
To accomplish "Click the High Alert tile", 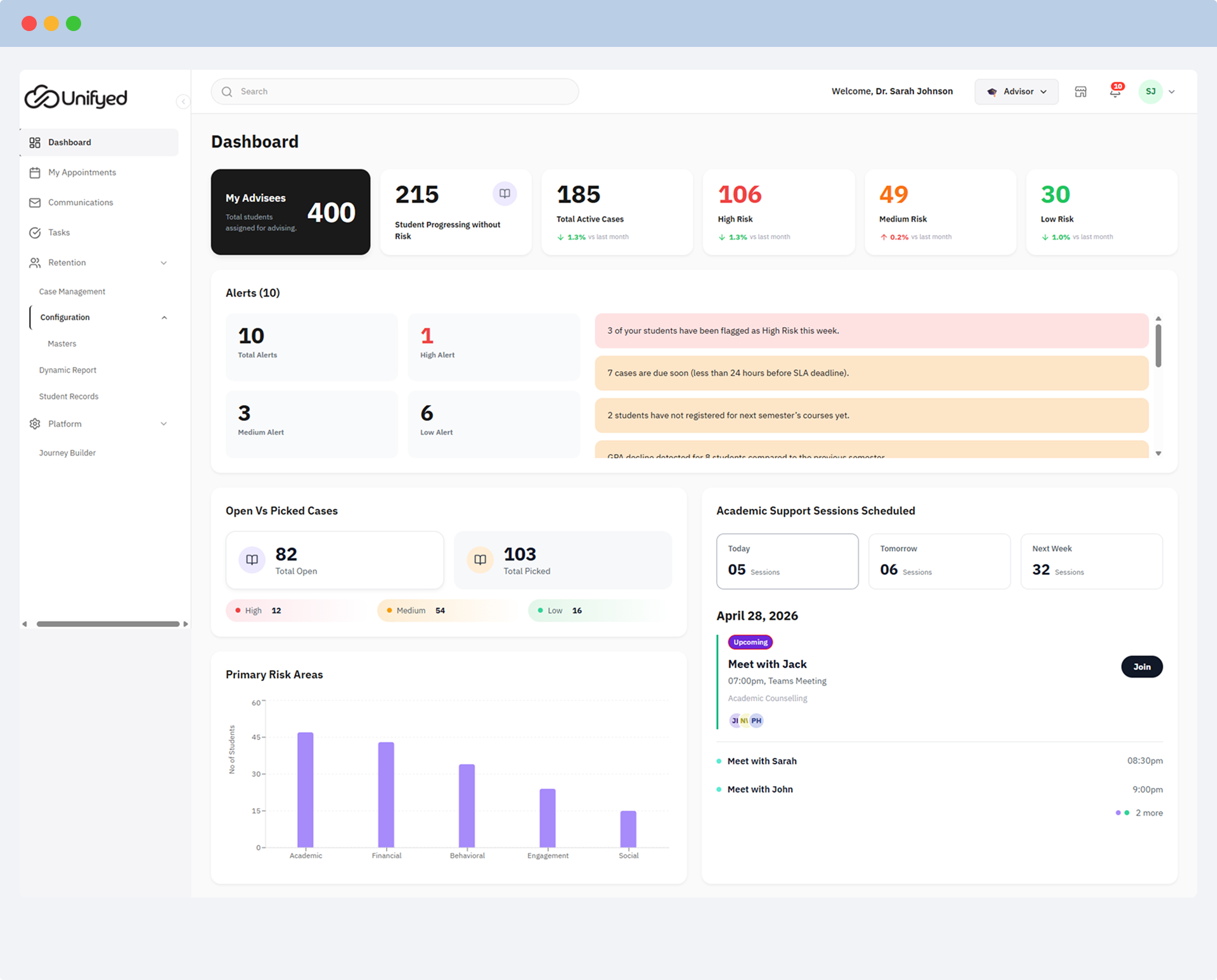I will pyautogui.click(x=494, y=347).
